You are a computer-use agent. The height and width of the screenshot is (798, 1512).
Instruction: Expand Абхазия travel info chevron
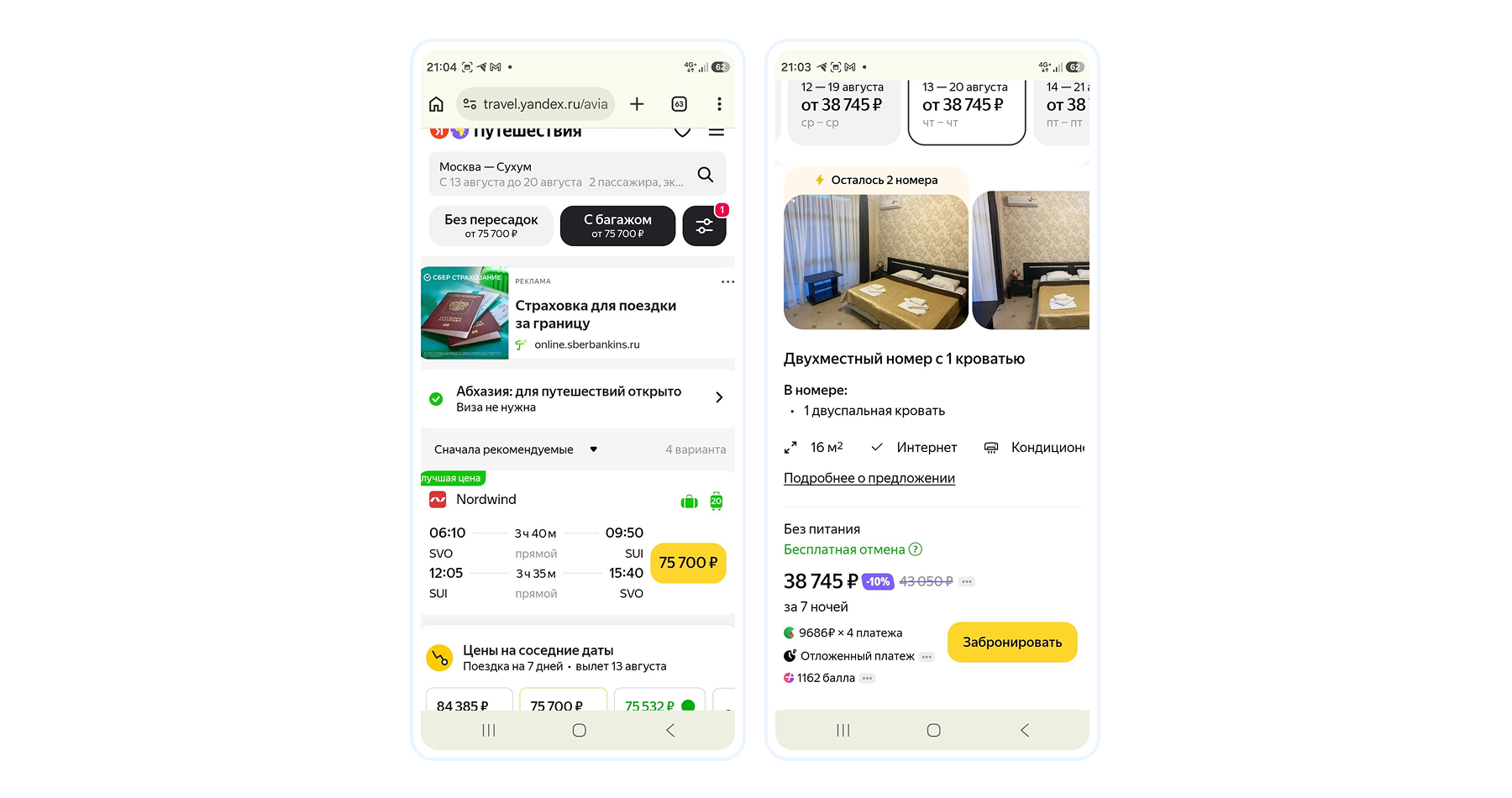(x=719, y=397)
